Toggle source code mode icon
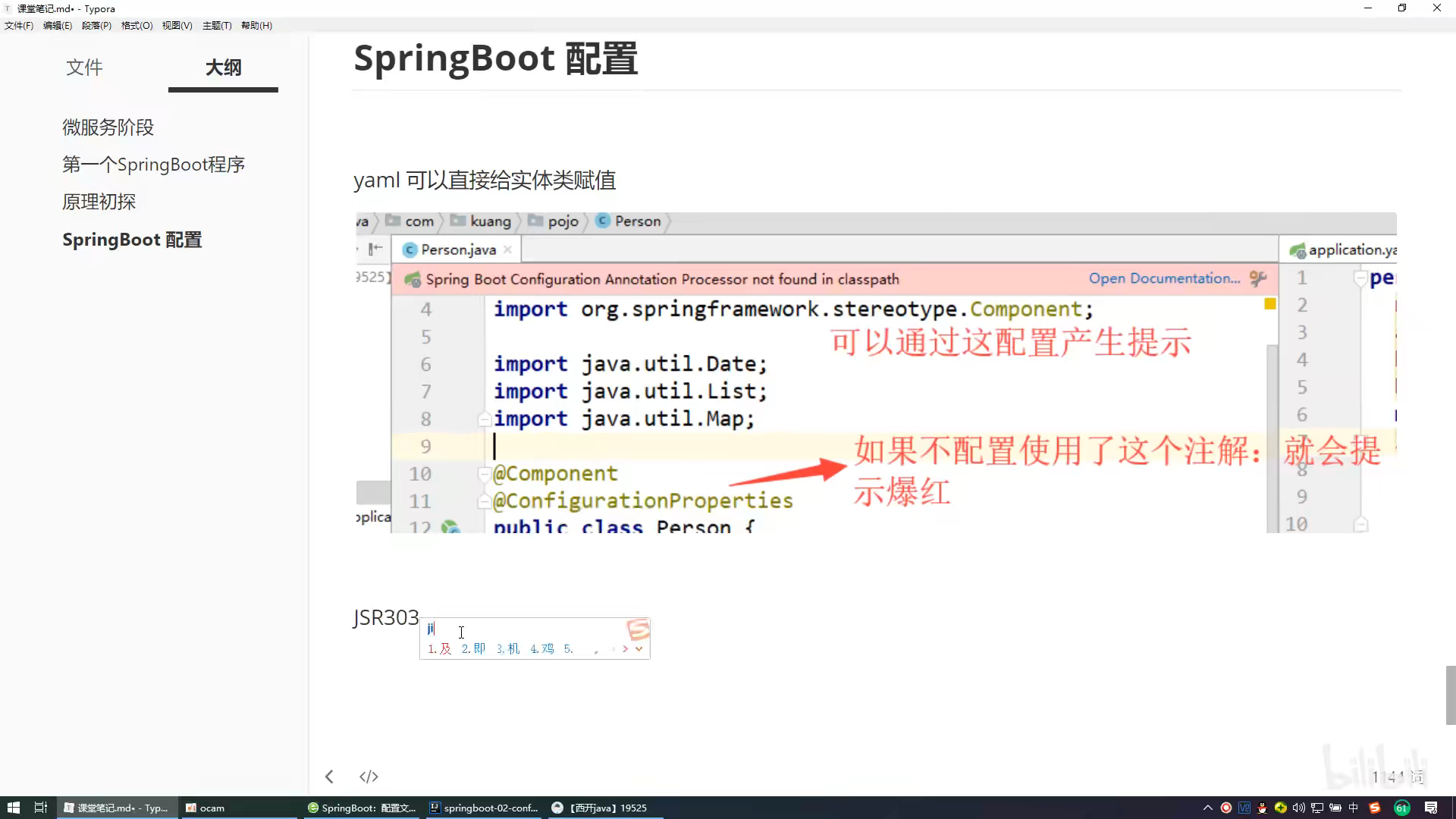The width and height of the screenshot is (1456, 819). pyautogui.click(x=369, y=777)
